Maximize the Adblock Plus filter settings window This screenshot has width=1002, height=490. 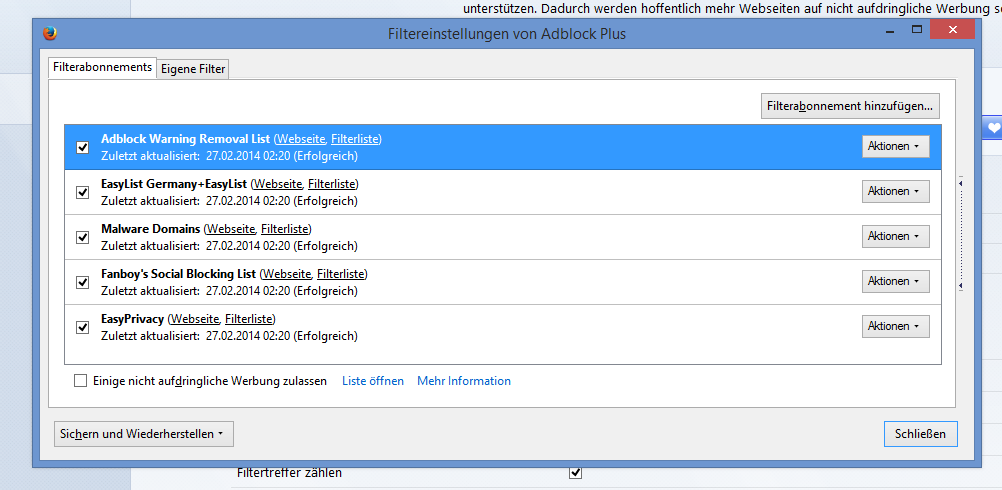coord(917,29)
